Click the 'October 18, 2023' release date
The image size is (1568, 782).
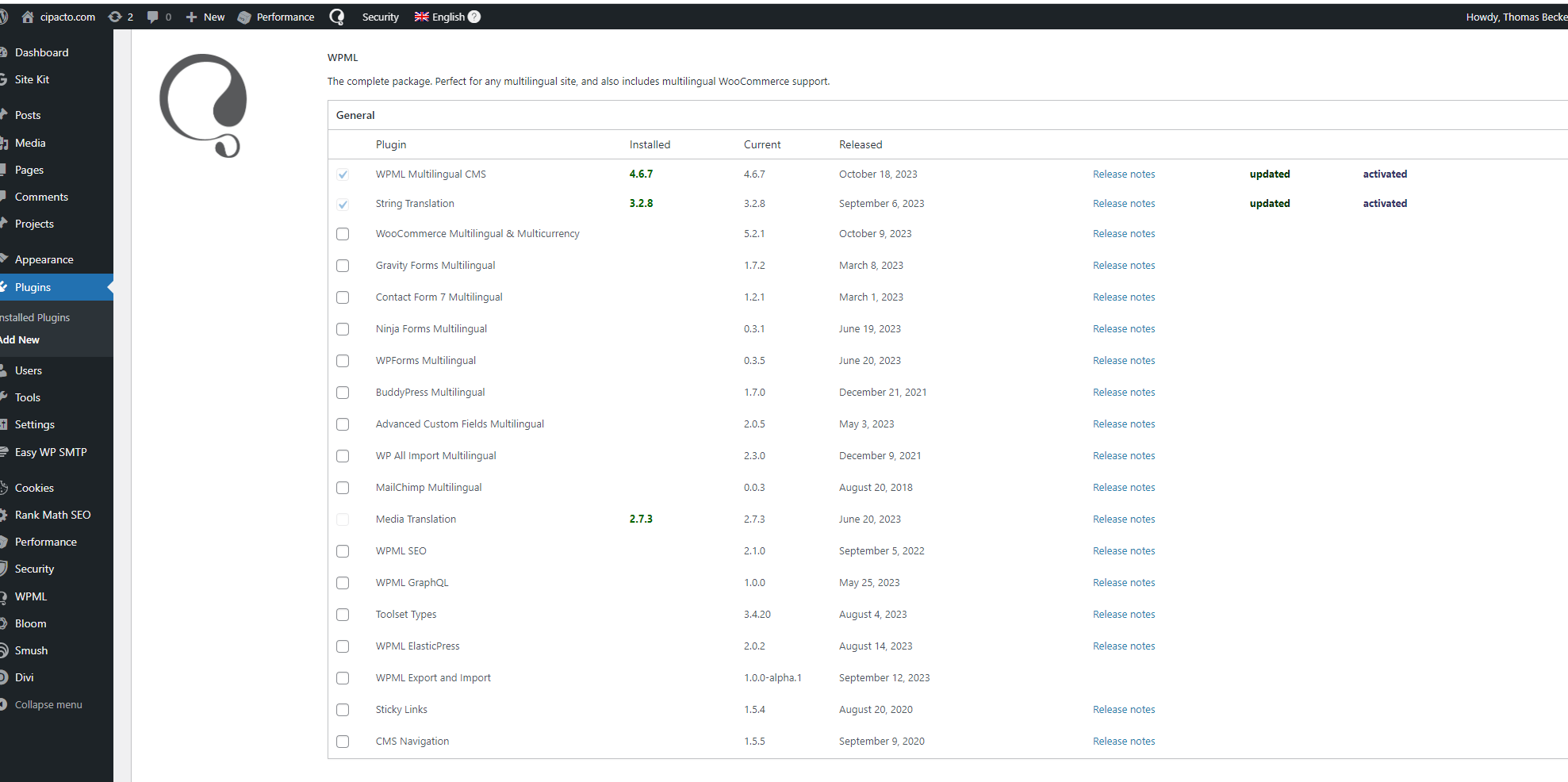click(x=878, y=174)
